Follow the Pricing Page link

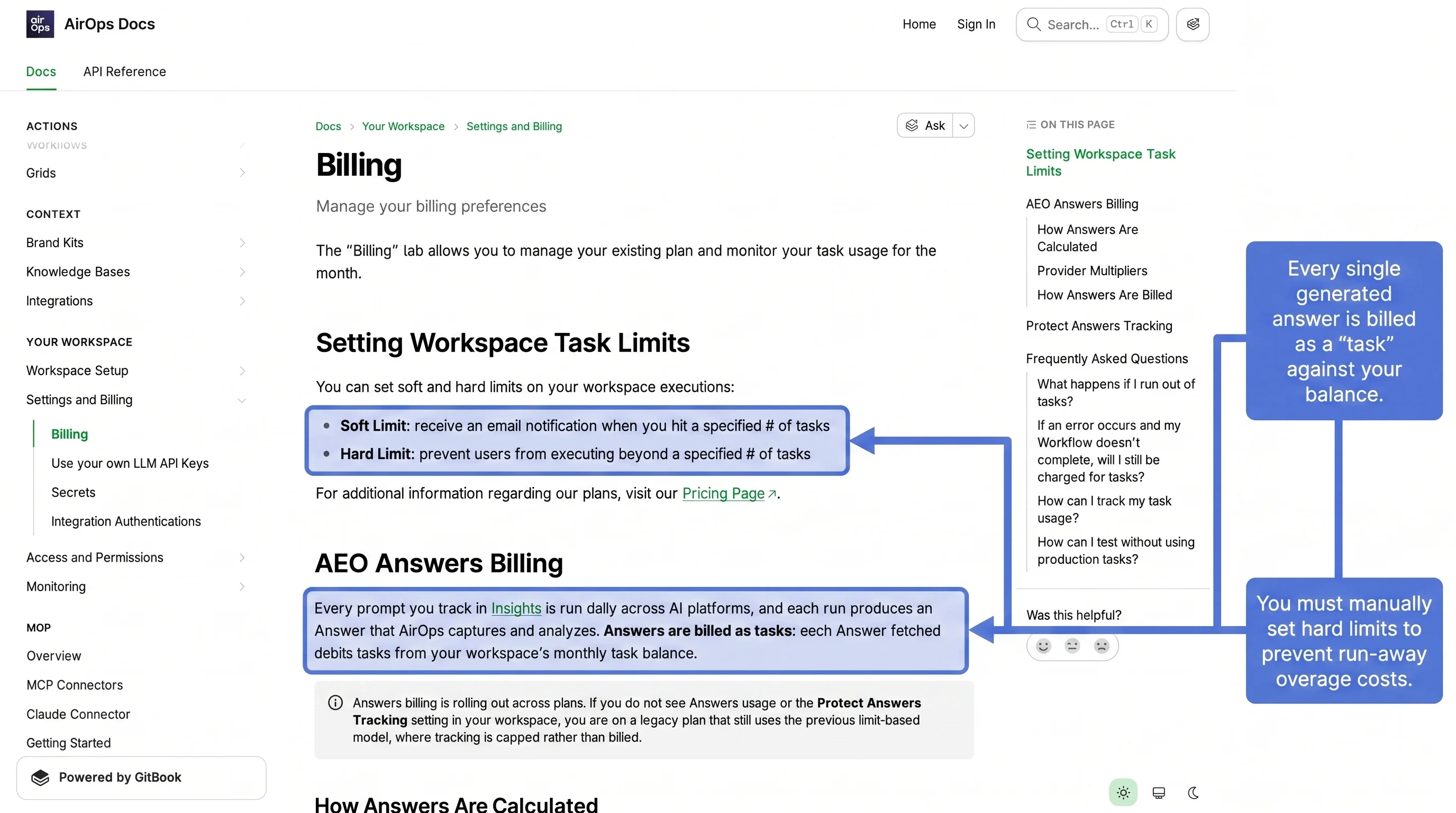pyautogui.click(x=723, y=493)
